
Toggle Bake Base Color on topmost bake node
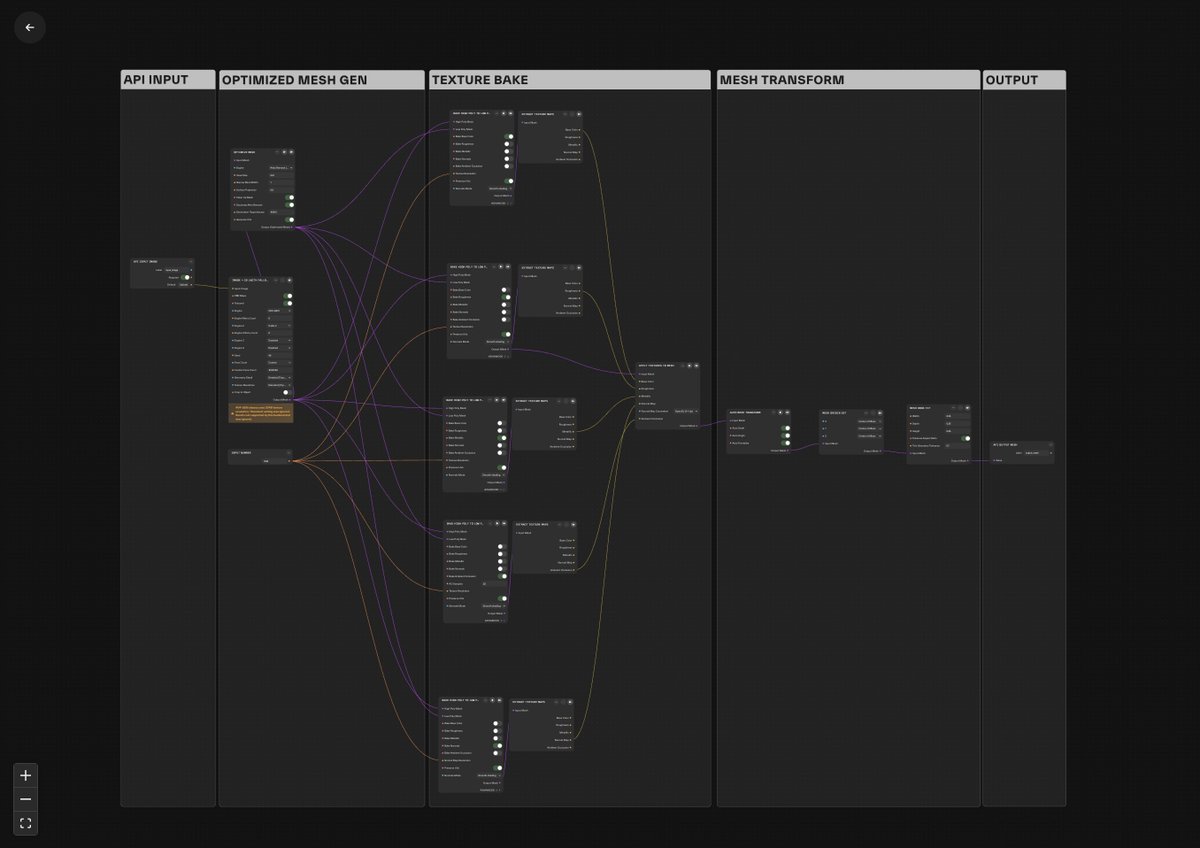tap(508, 136)
